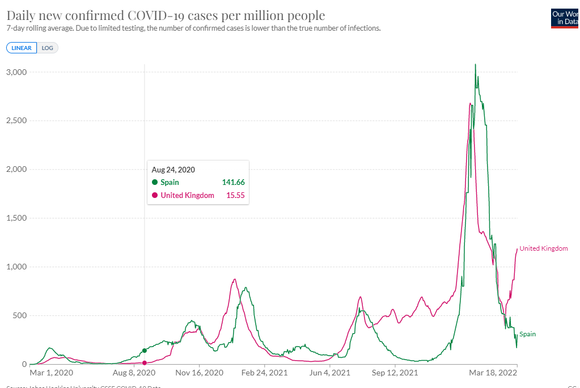
Task: Click the chart title text
Action: click(x=166, y=15)
